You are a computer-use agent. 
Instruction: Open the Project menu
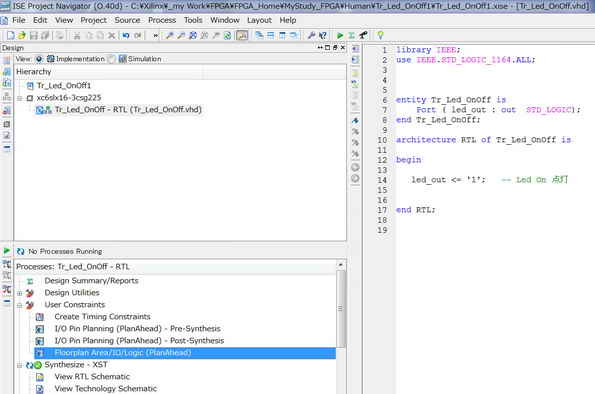tap(93, 20)
